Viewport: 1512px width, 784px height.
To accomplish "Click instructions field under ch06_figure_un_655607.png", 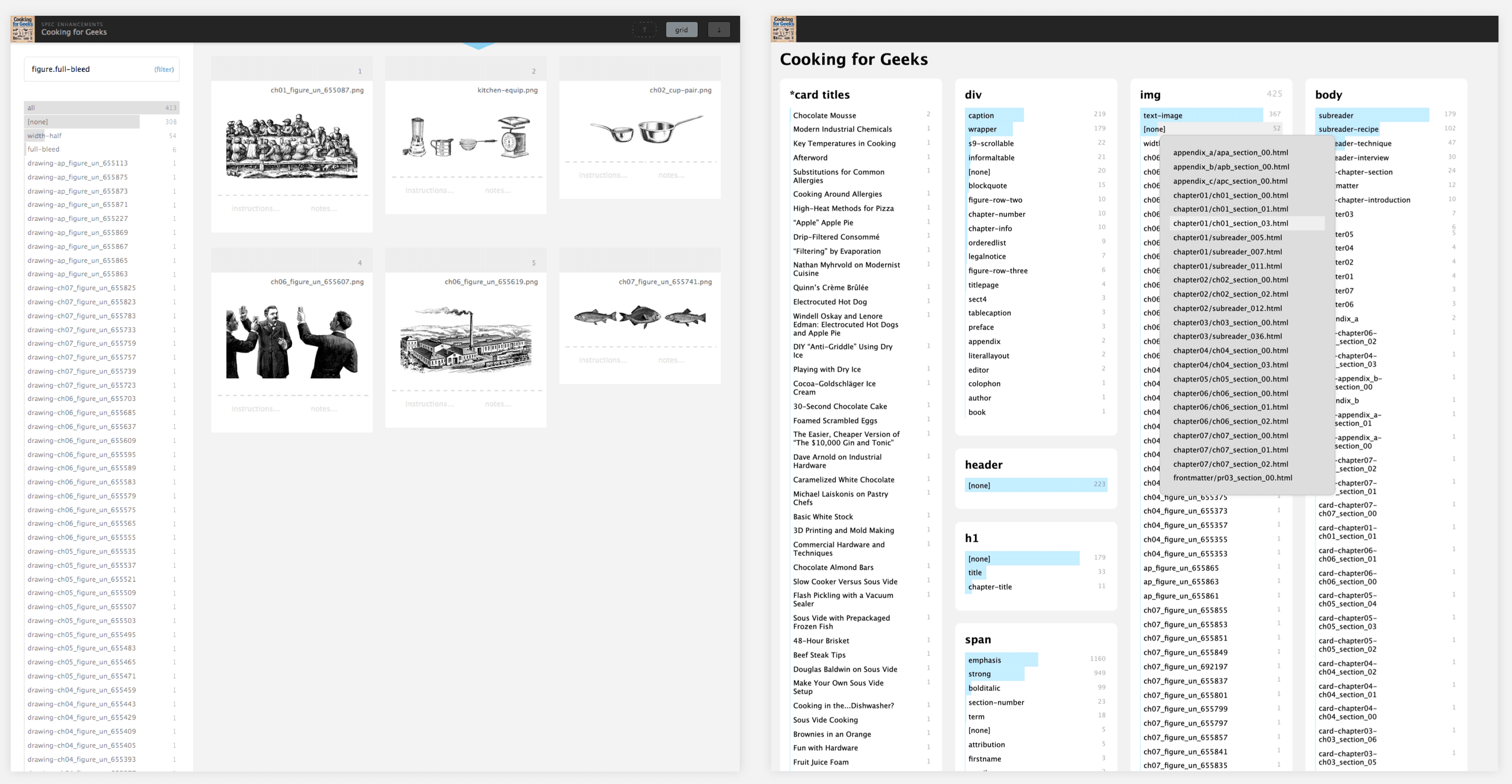I will [255, 408].
